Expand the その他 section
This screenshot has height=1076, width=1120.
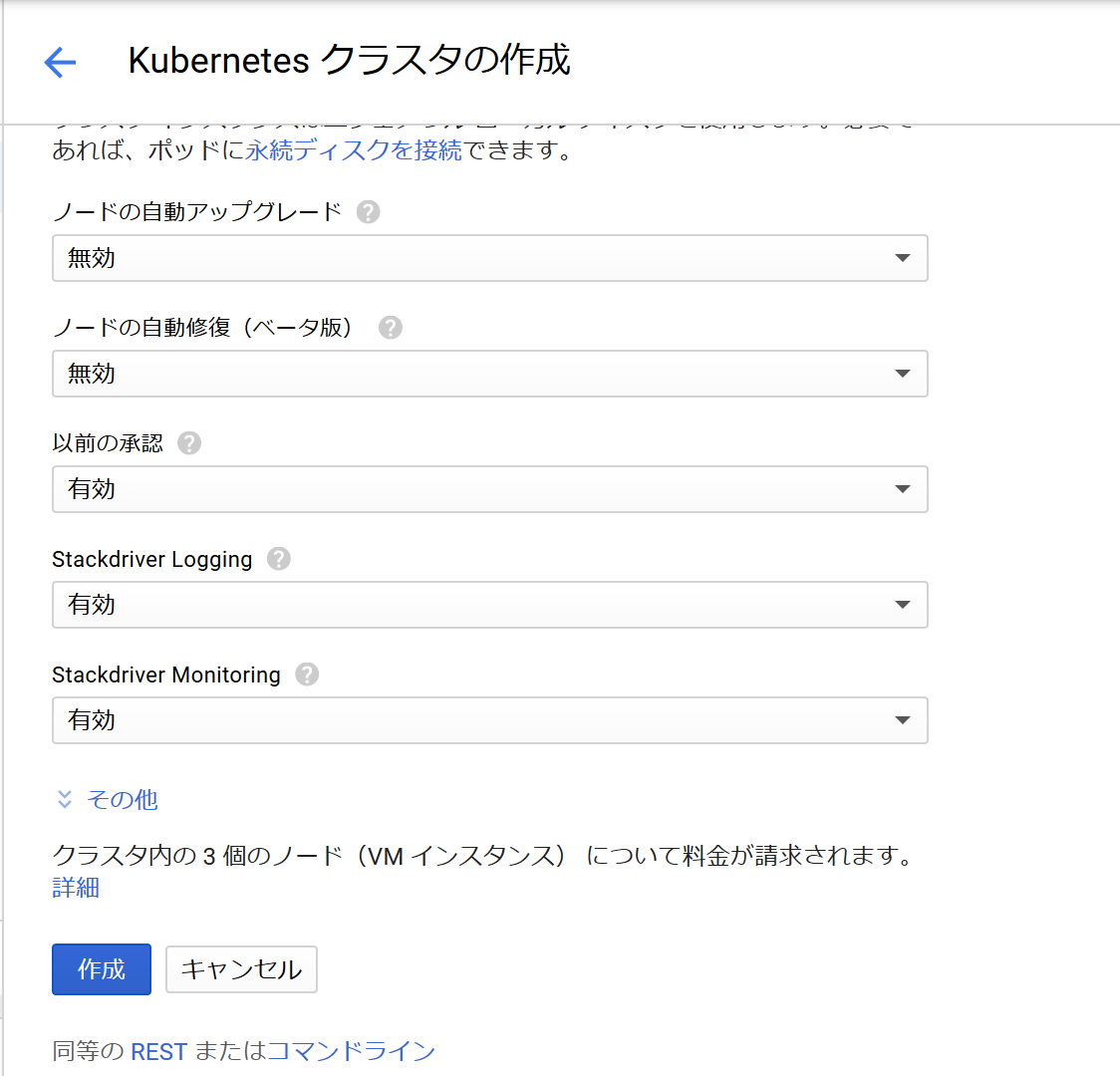[120, 799]
